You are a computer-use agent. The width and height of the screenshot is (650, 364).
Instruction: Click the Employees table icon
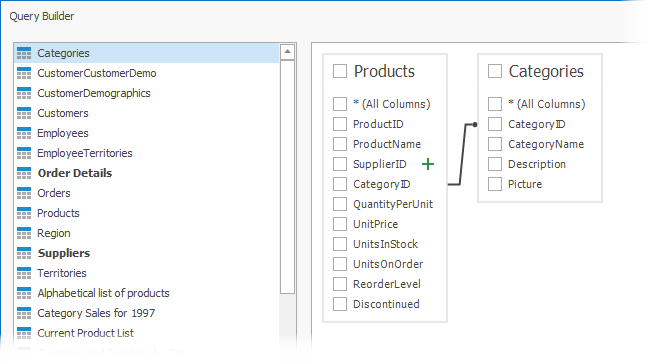coord(24,133)
